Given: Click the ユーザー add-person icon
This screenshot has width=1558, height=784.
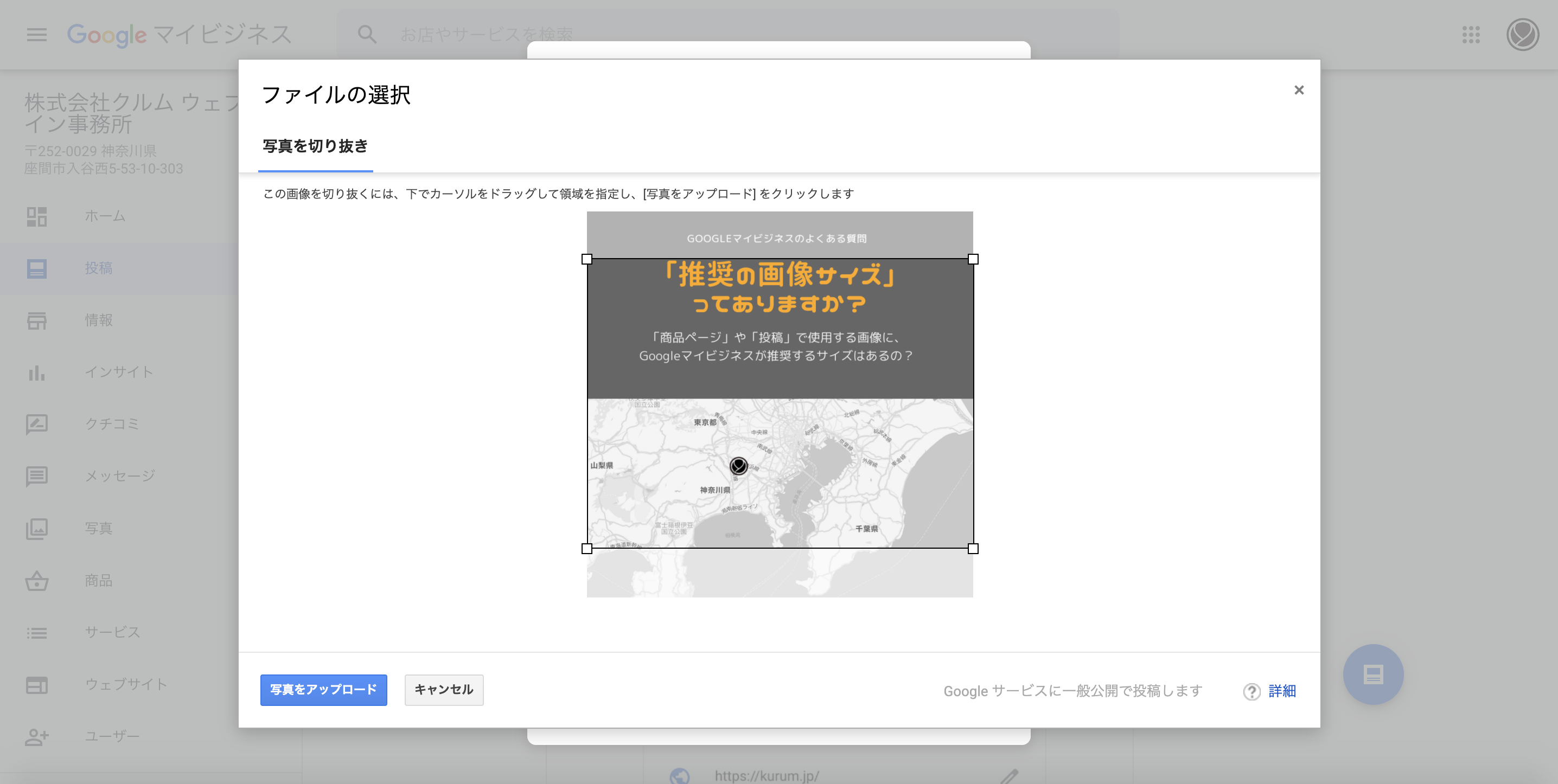Looking at the screenshot, I should coord(37,737).
